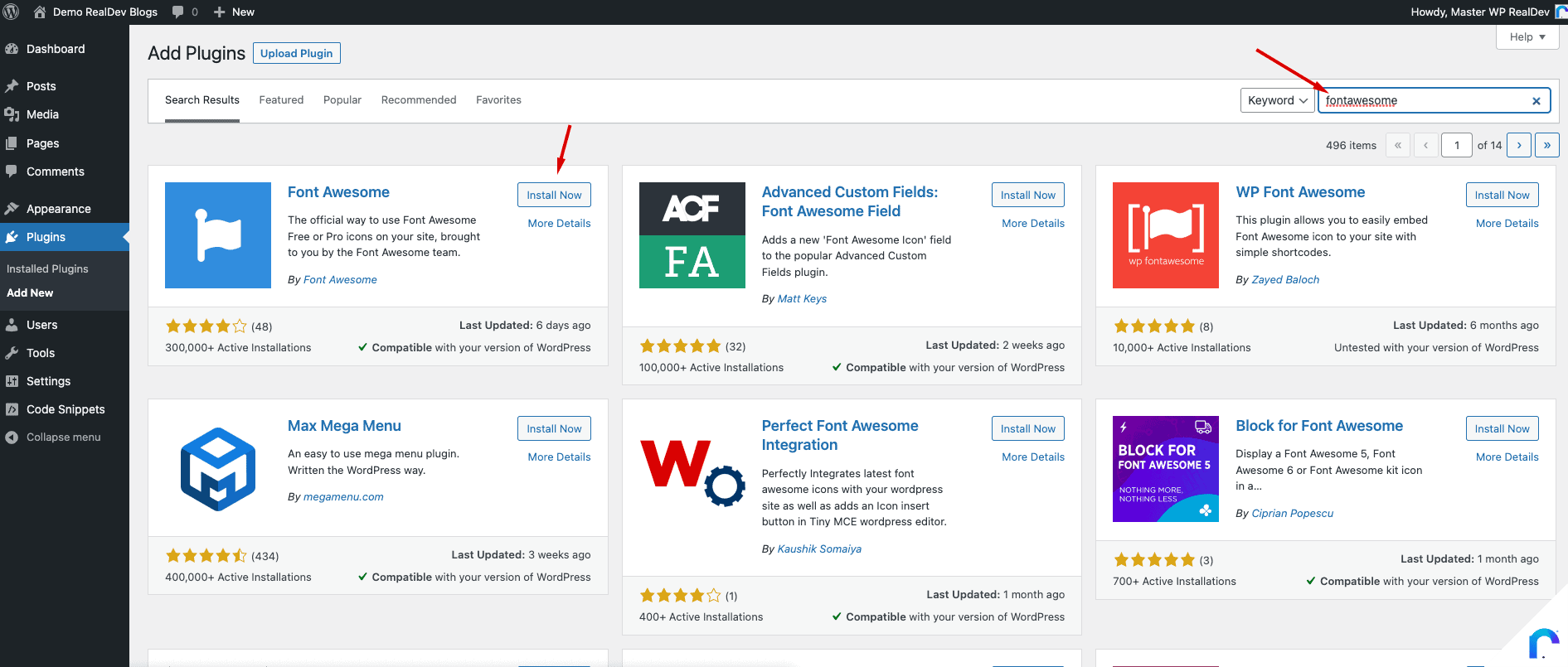Clear the search field with X icon
The width and height of the screenshot is (1568, 667).
pyautogui.click(x=1536, y=101)
